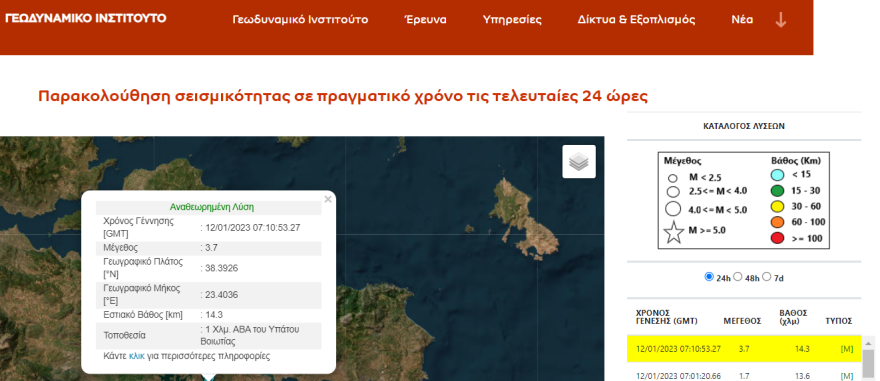Select the 48h time range radio button
Viewport: 880px width, 381px height.
click(x=738, y=277)
